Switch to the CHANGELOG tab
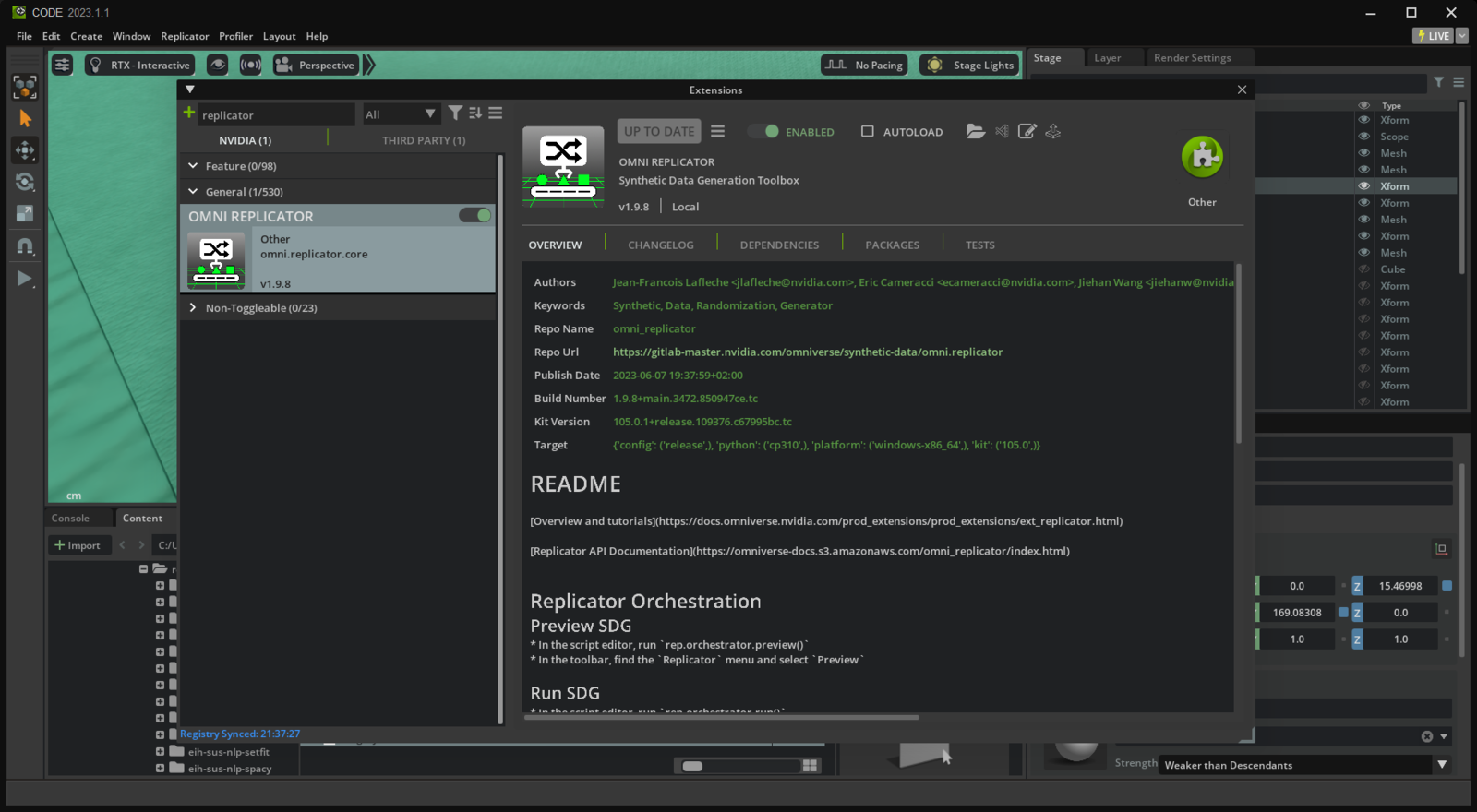Viewport: 1477px width, 812px height. pyautogui.click(x=661, y=245)
